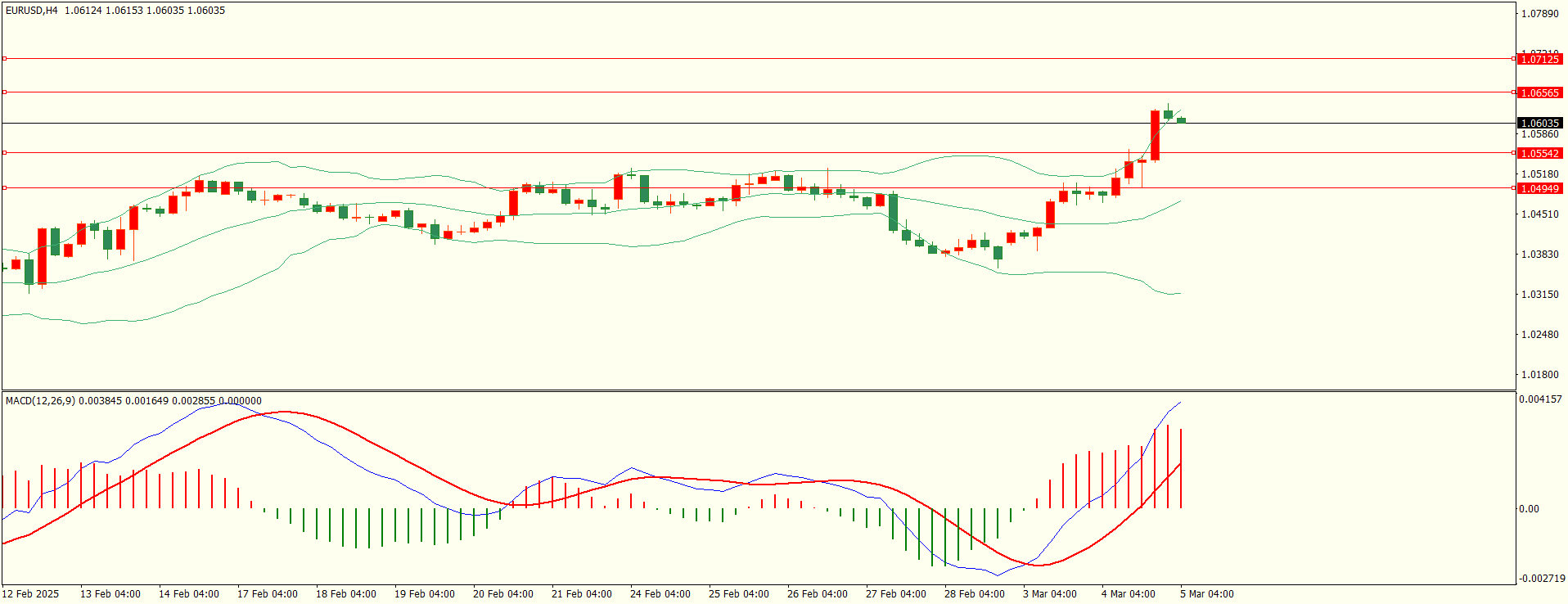Select the 1.04949 price level label
1568x604 pixels.
point(1539,188)
